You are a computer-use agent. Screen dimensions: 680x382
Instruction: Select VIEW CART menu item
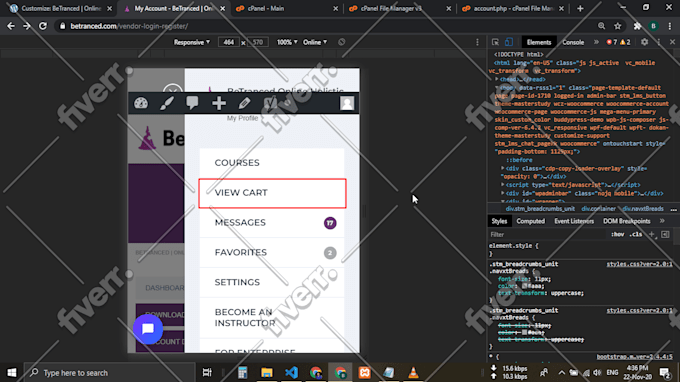tap(272, 193)
